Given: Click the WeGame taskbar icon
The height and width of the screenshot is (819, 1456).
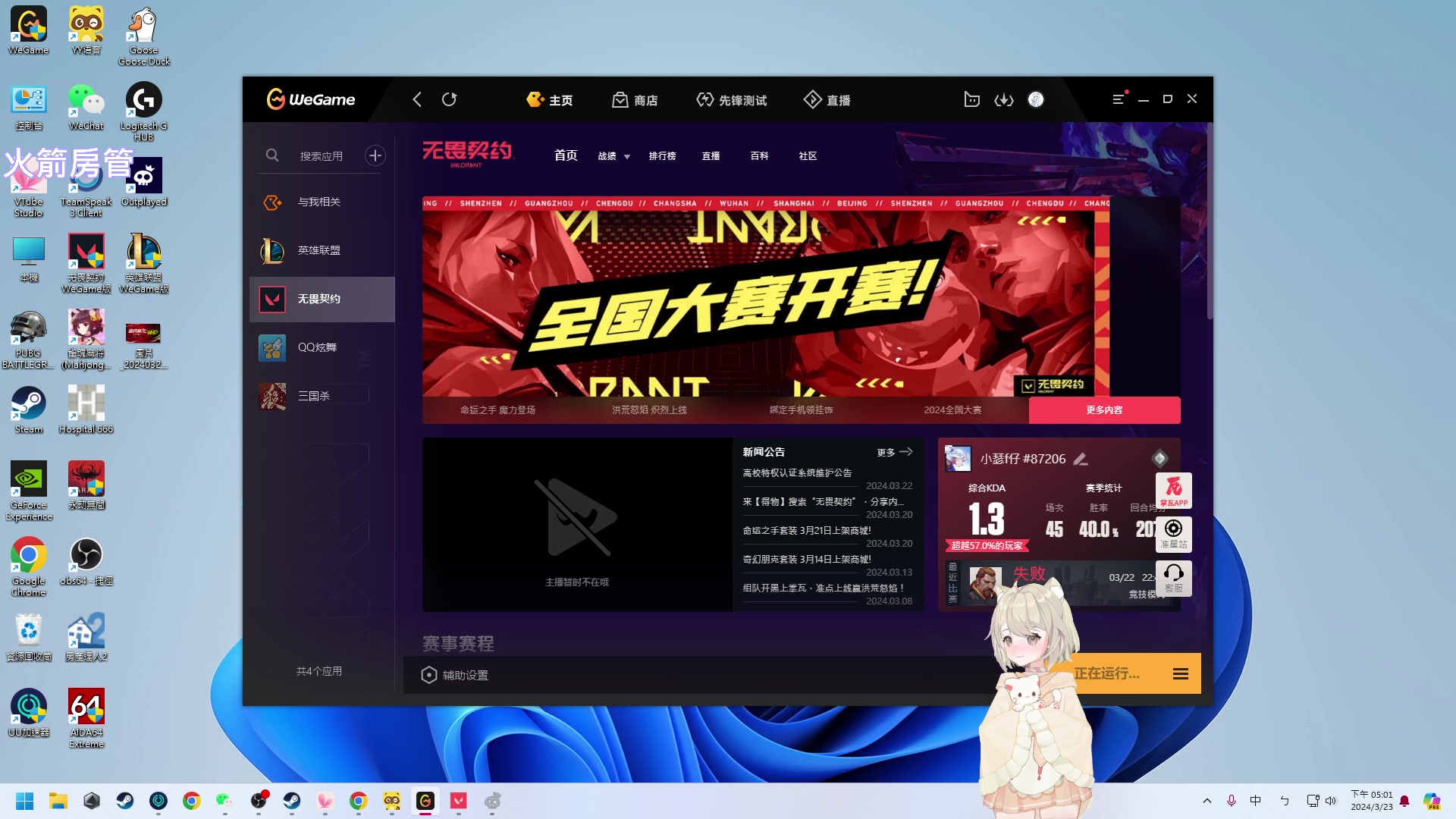Looking at the screenshot, I should click(x=425, y=801).
